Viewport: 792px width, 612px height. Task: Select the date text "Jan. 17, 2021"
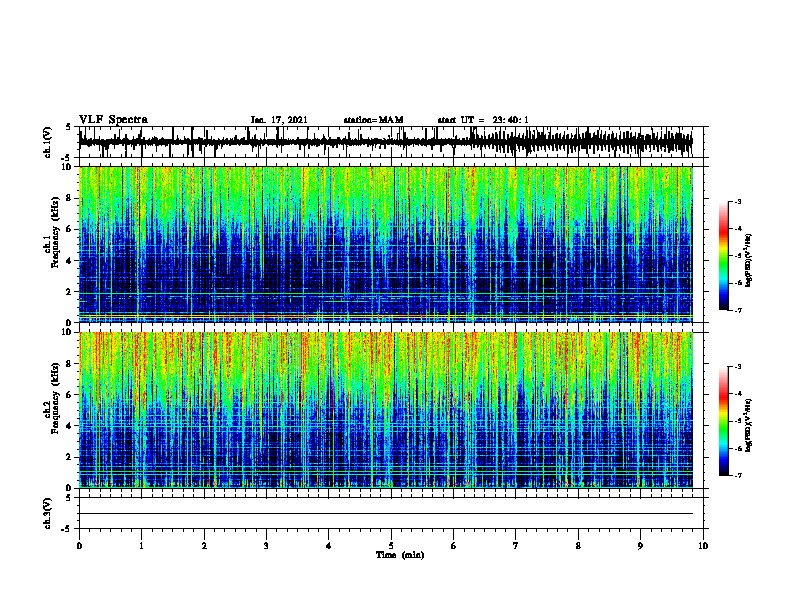click(279, 120)
